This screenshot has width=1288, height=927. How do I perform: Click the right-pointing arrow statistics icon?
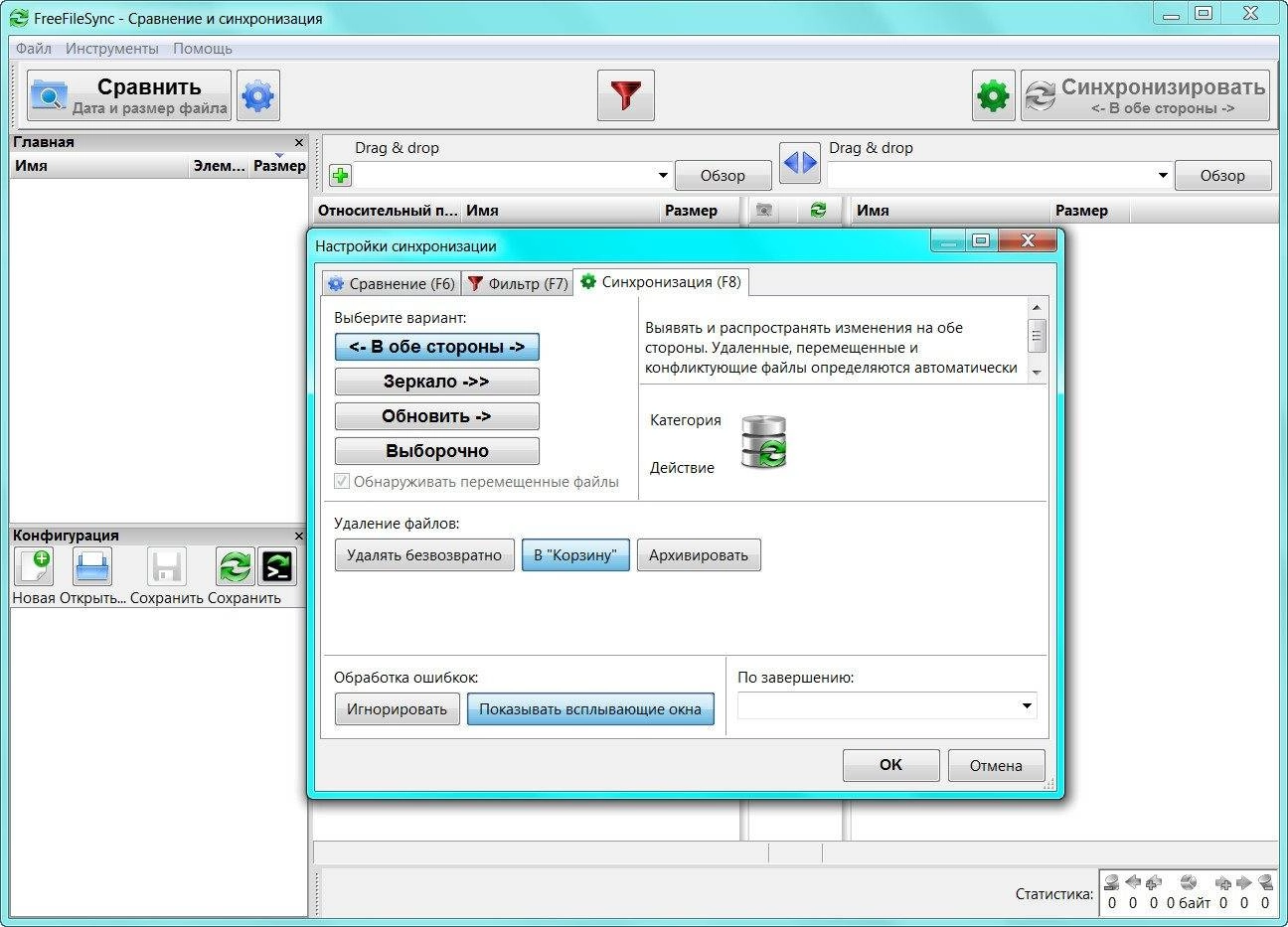tap(1243, 882)
